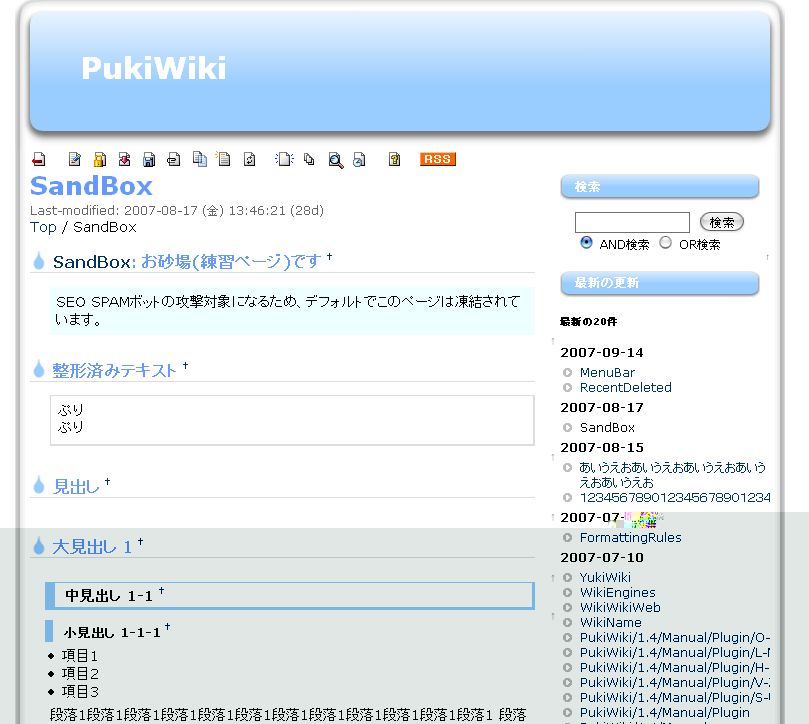809x724 pixels.
Task: Click the sidebar search text field
Action: [x=632, y=222]
